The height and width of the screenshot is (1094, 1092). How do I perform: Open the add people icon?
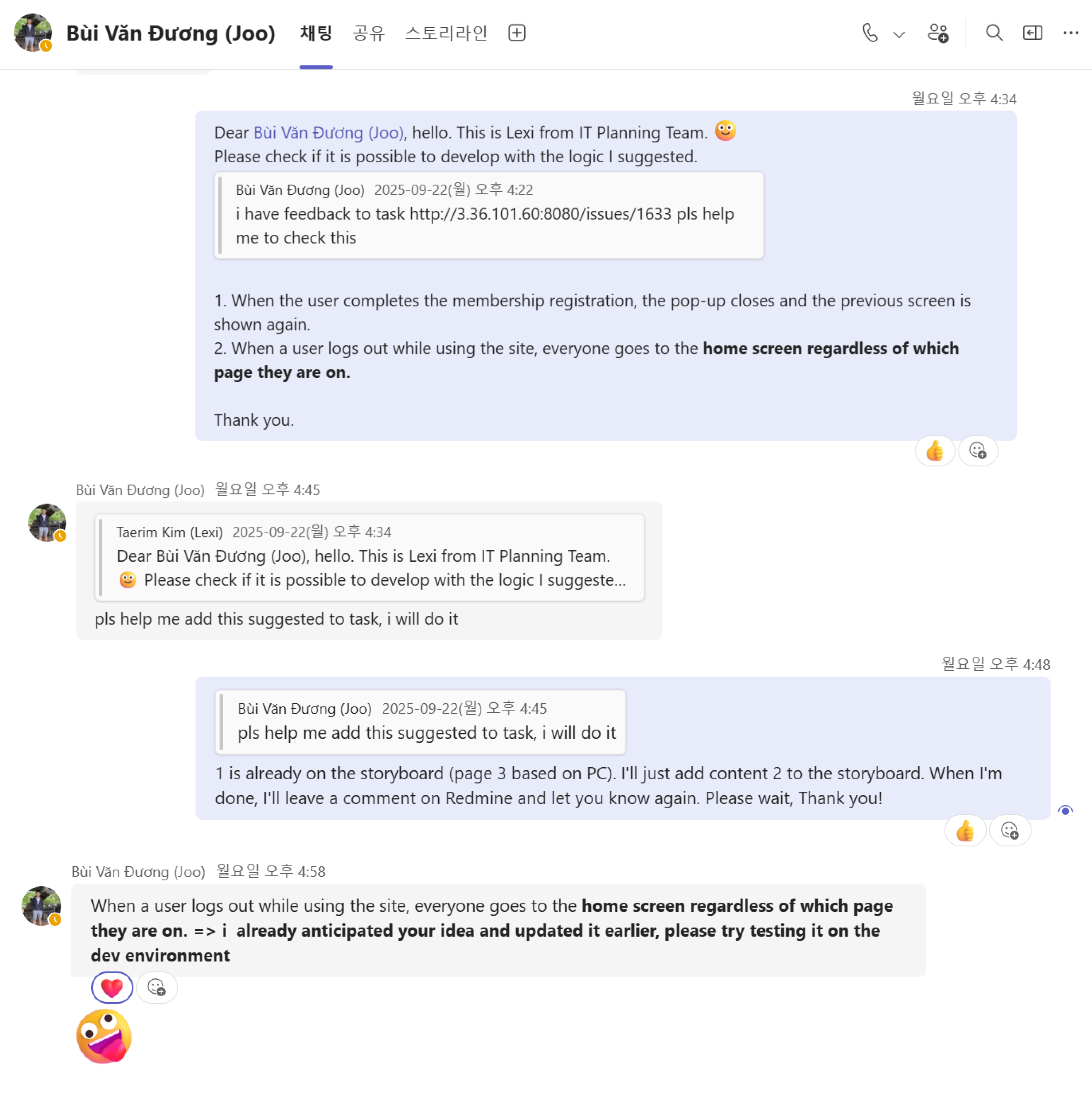(937, 33)
